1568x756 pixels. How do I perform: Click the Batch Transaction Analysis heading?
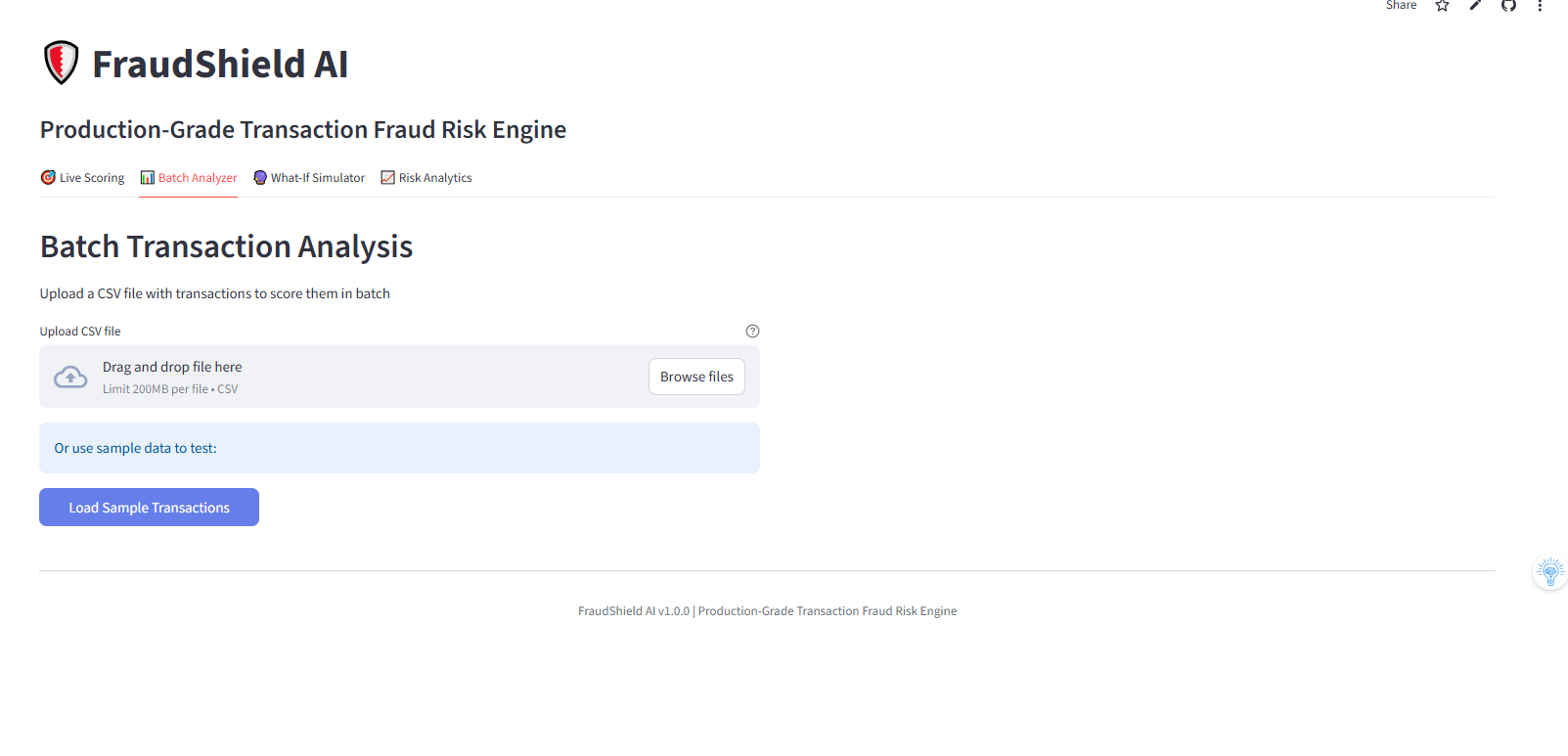pos(226,246)
